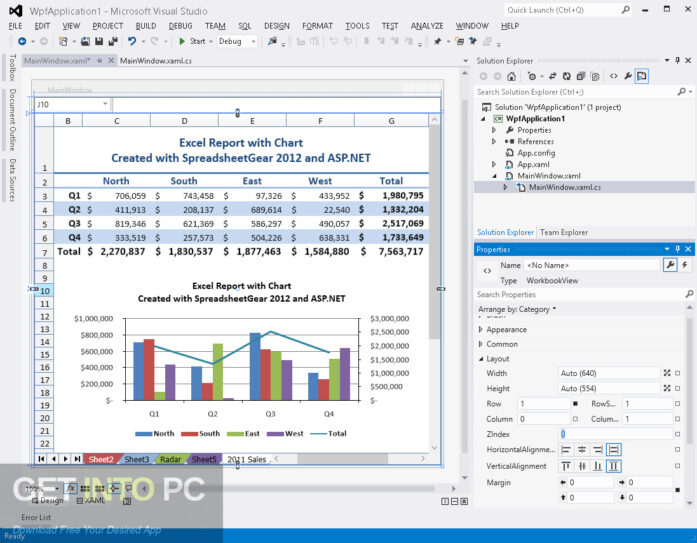Open the BUILD menu

point(146,26)
